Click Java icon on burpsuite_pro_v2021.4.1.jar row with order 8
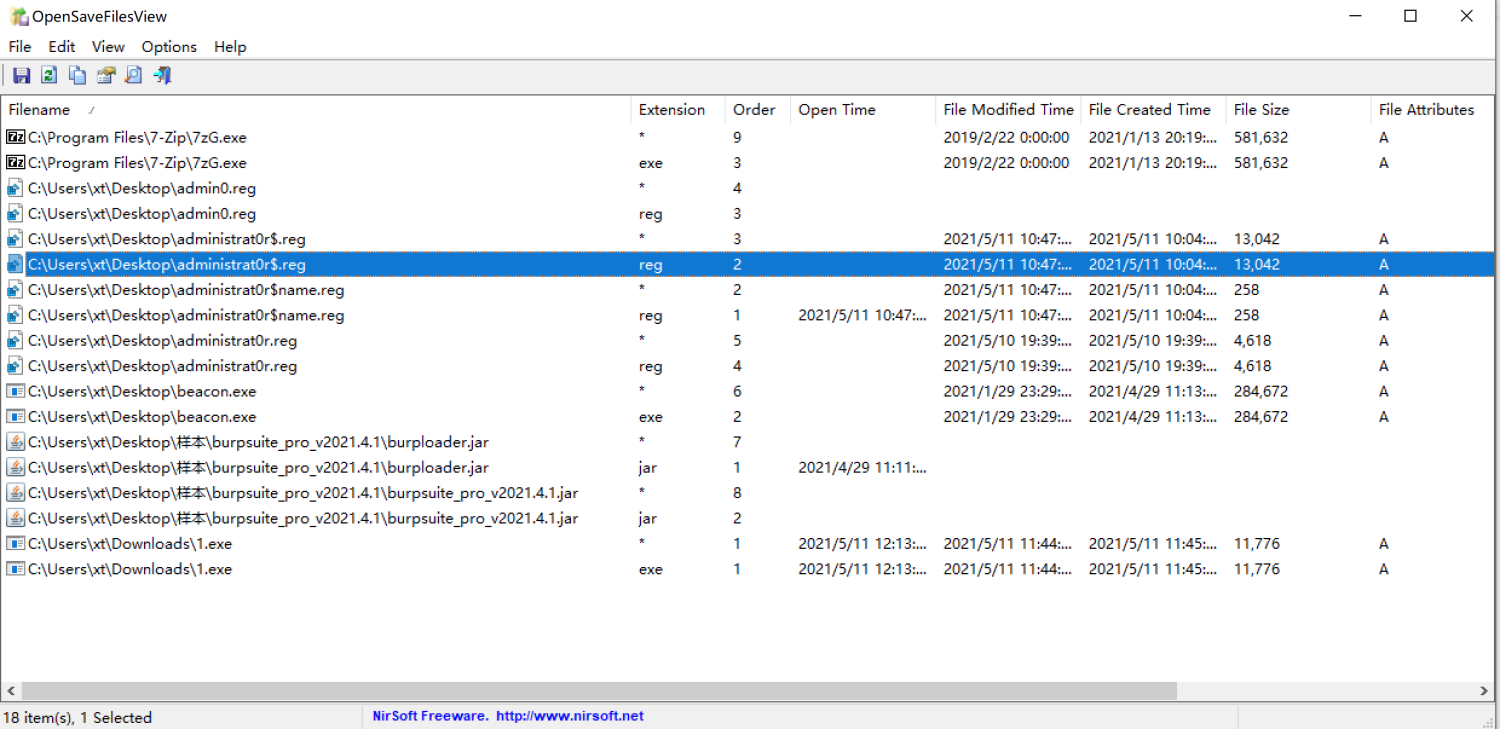Viewport: 1500px width, 729px height. tap(16, 493)
